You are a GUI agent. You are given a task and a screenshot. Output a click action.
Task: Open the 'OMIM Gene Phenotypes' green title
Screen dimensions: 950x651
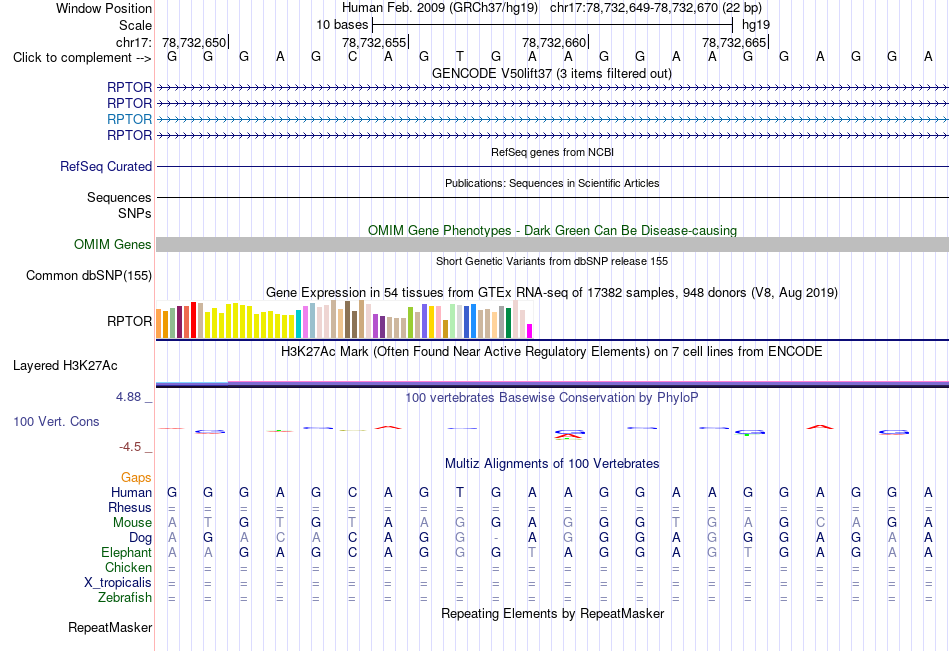553,230
